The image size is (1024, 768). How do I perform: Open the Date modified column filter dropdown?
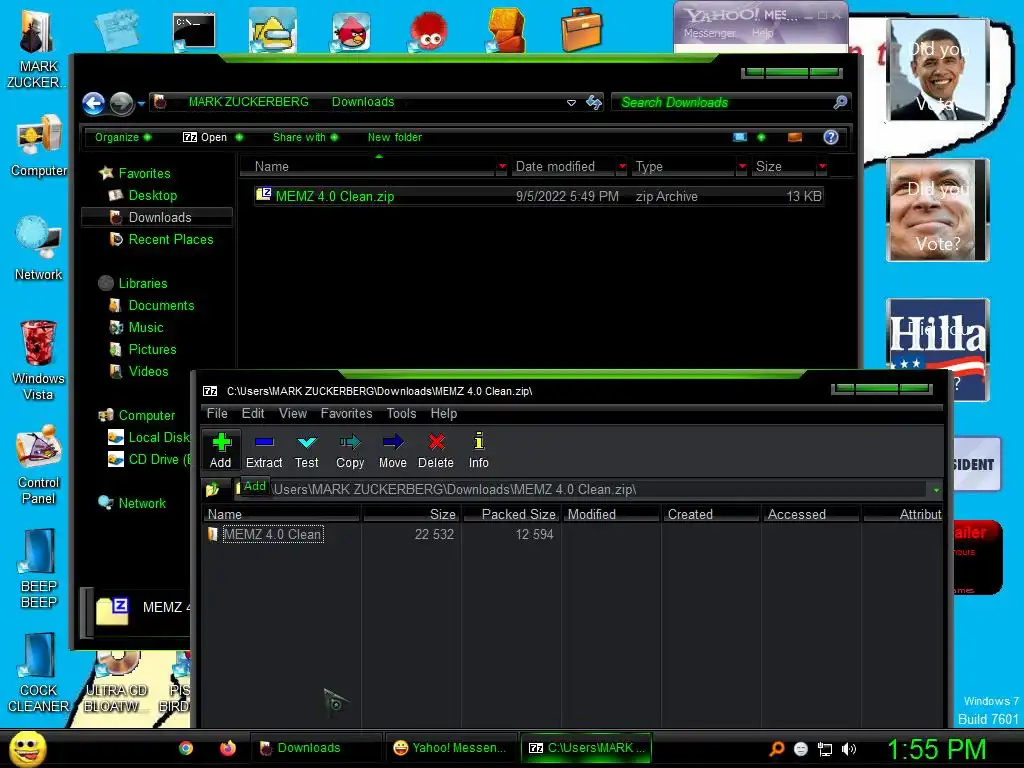pos(622,167)
